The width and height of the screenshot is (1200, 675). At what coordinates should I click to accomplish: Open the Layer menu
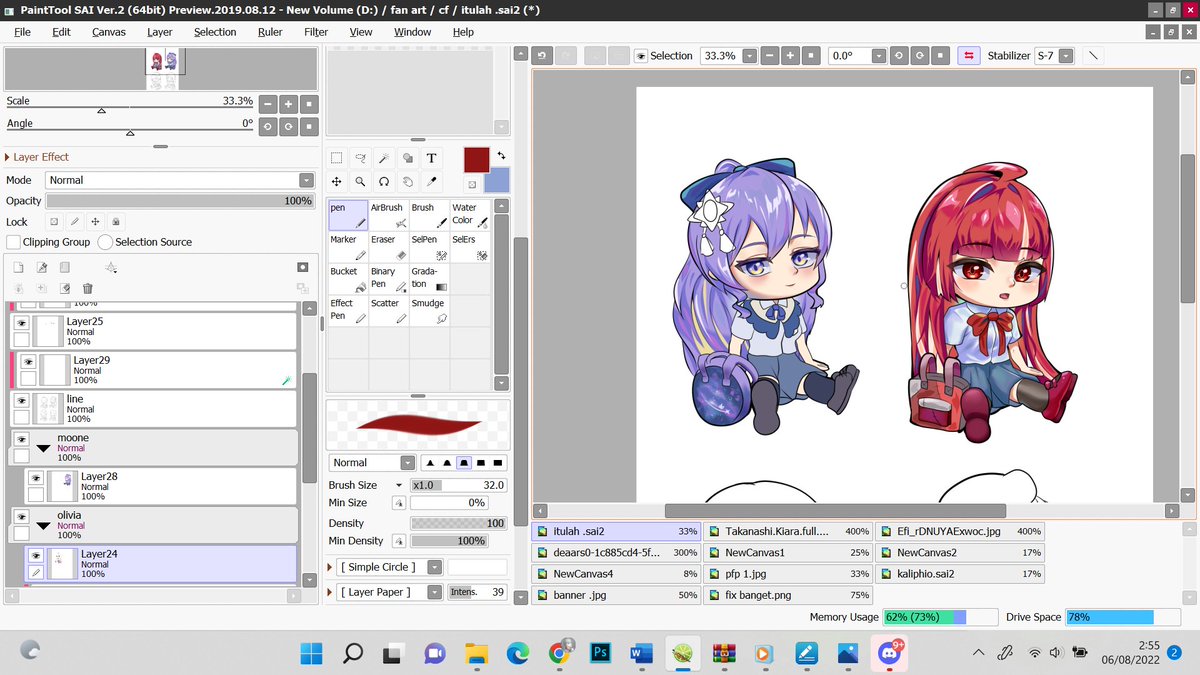pyautogui.click(x=160, y=32)
